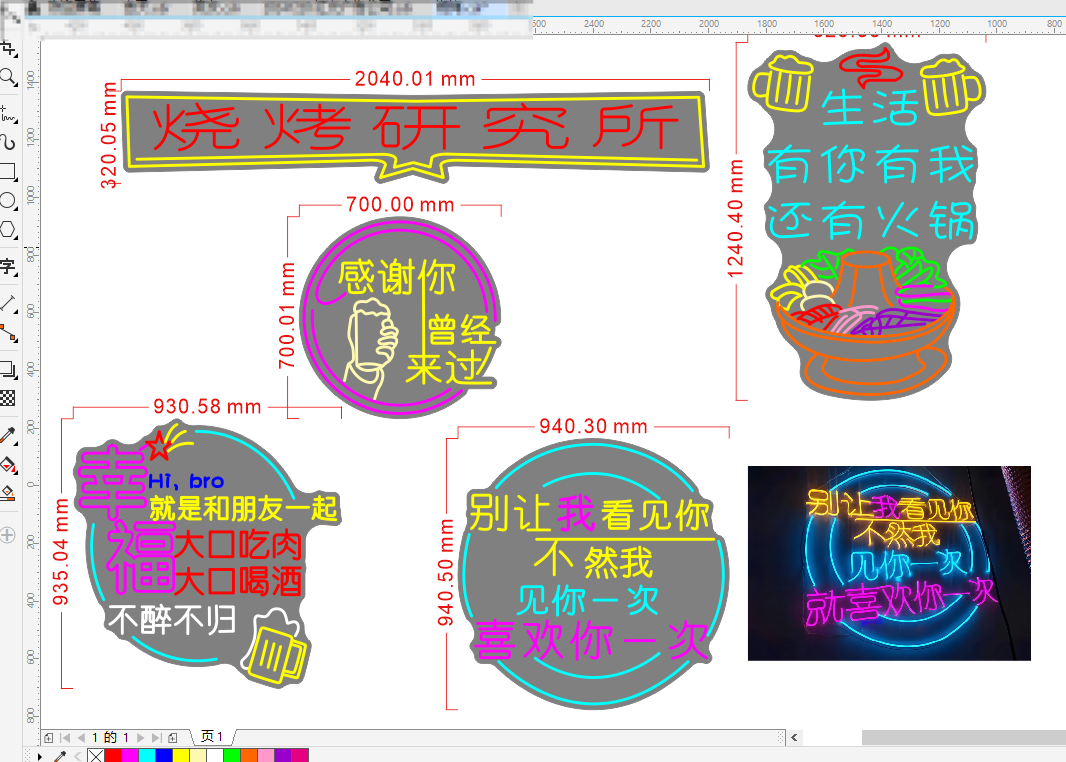Choose the Drop Shadow tool
Viewport: 1066px width, 762px height.
click(8, 369)
